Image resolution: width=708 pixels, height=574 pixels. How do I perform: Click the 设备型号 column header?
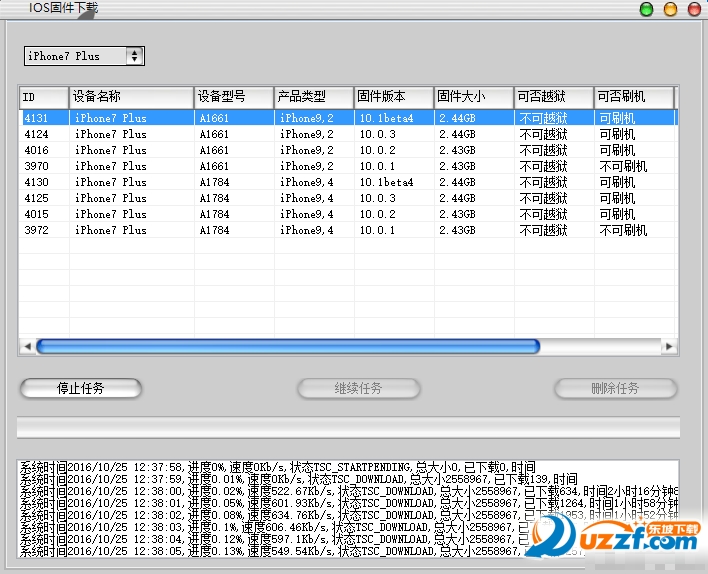[x=234, y=97]
